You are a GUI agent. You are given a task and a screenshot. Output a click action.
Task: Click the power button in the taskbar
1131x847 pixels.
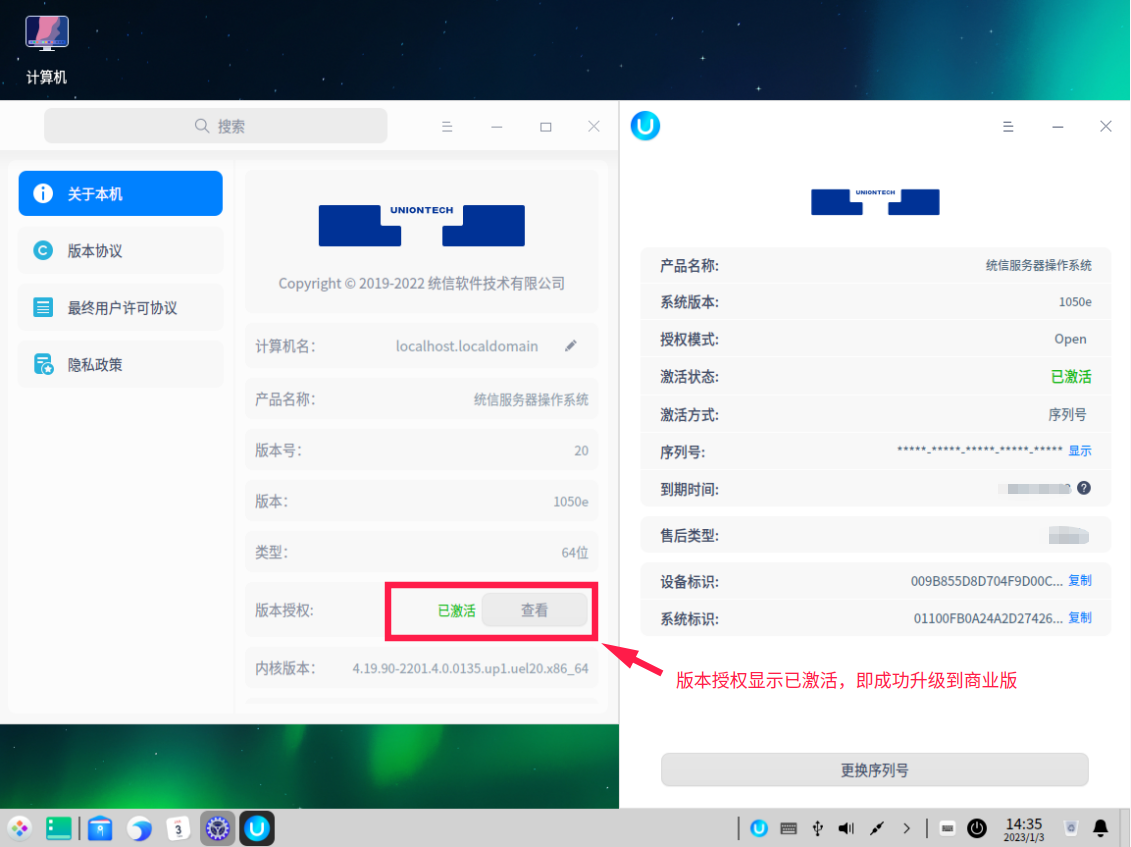[x=977, y=828]
